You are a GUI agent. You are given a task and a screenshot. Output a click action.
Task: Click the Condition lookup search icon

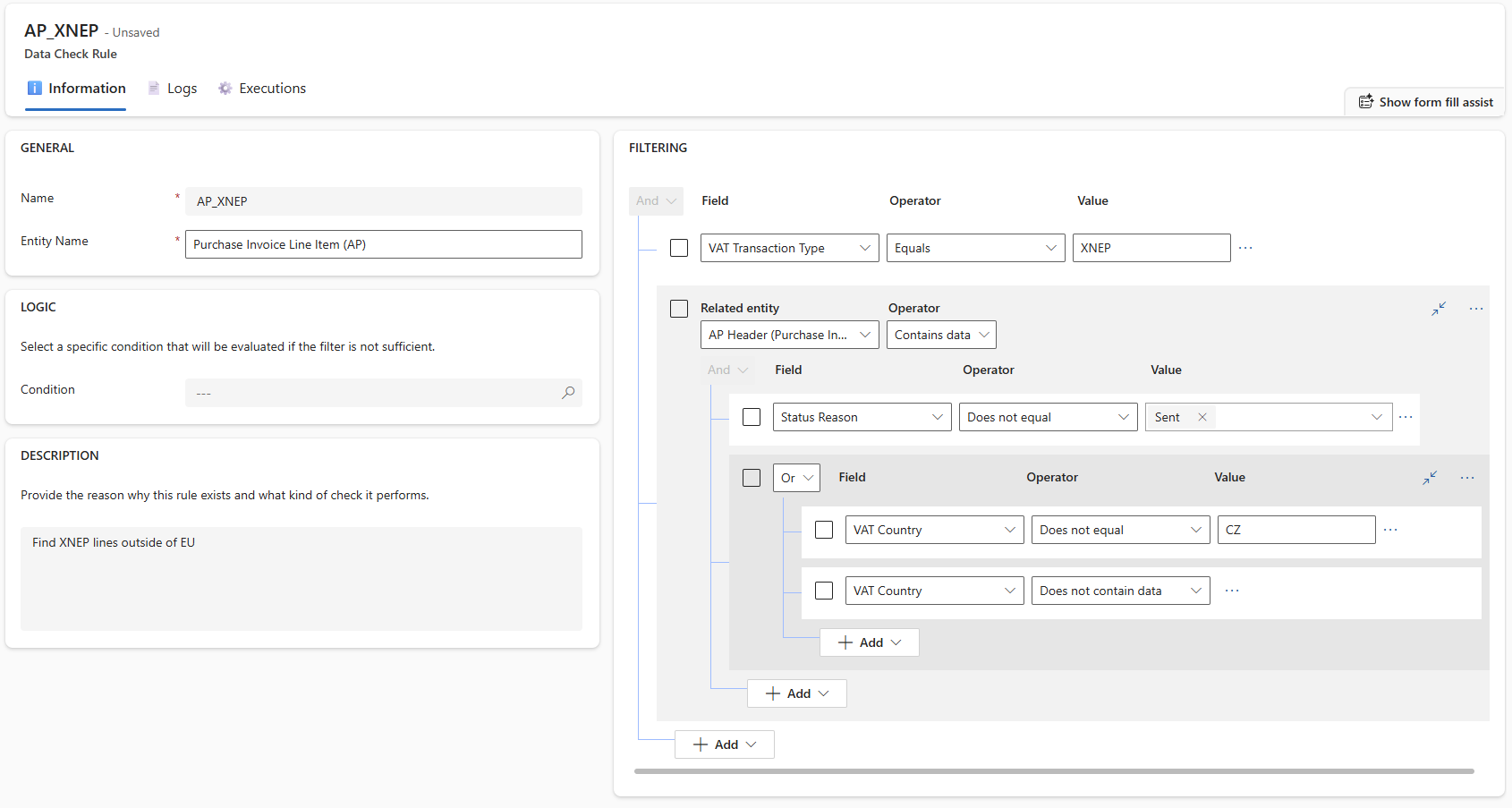[x=568, y=393]
